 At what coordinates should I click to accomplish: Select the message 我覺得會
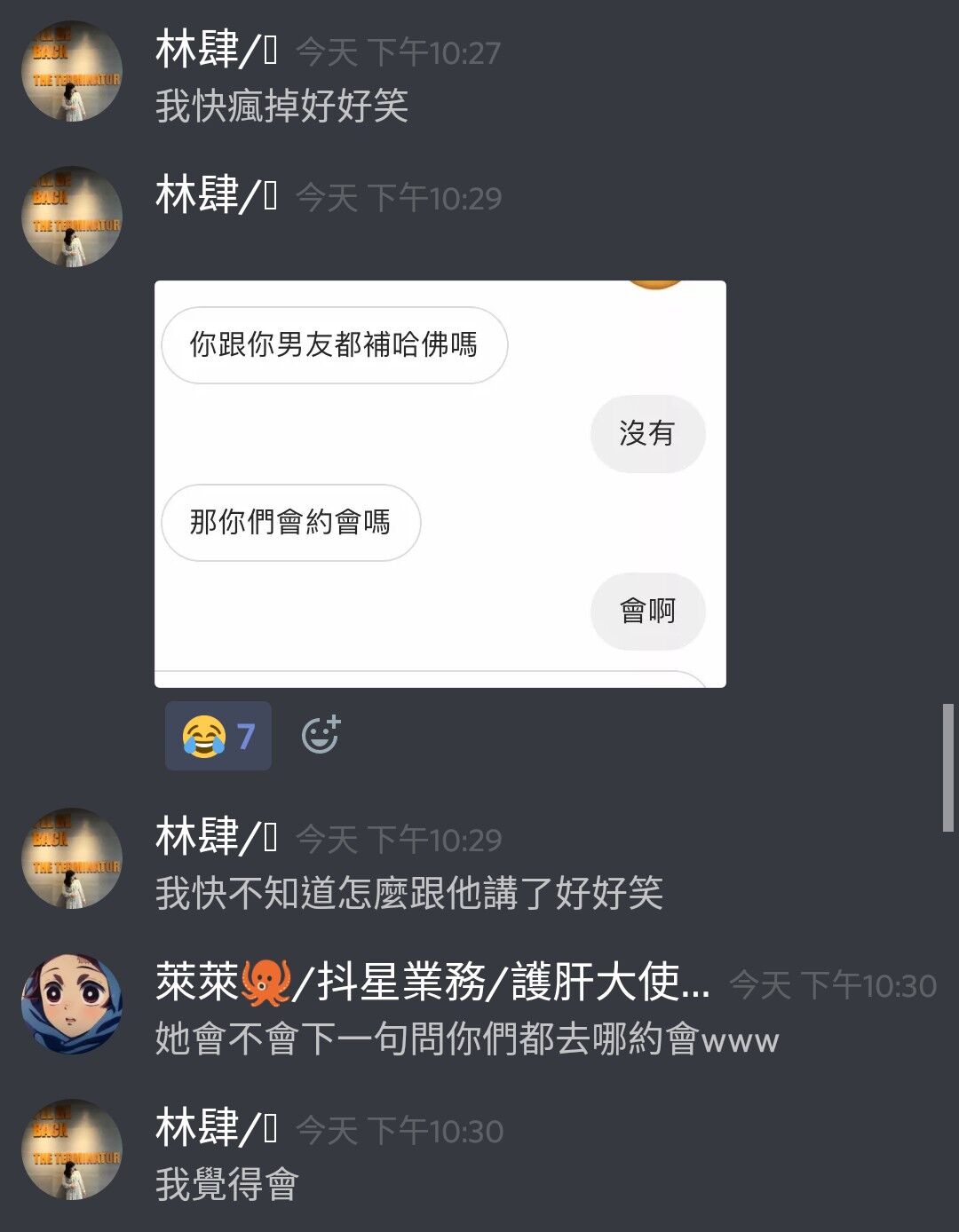point(227,1185)
